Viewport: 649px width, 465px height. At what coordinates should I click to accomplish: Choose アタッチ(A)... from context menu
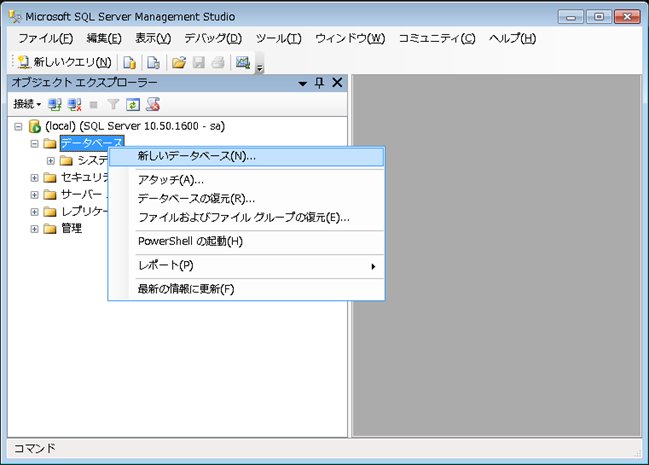246,180
